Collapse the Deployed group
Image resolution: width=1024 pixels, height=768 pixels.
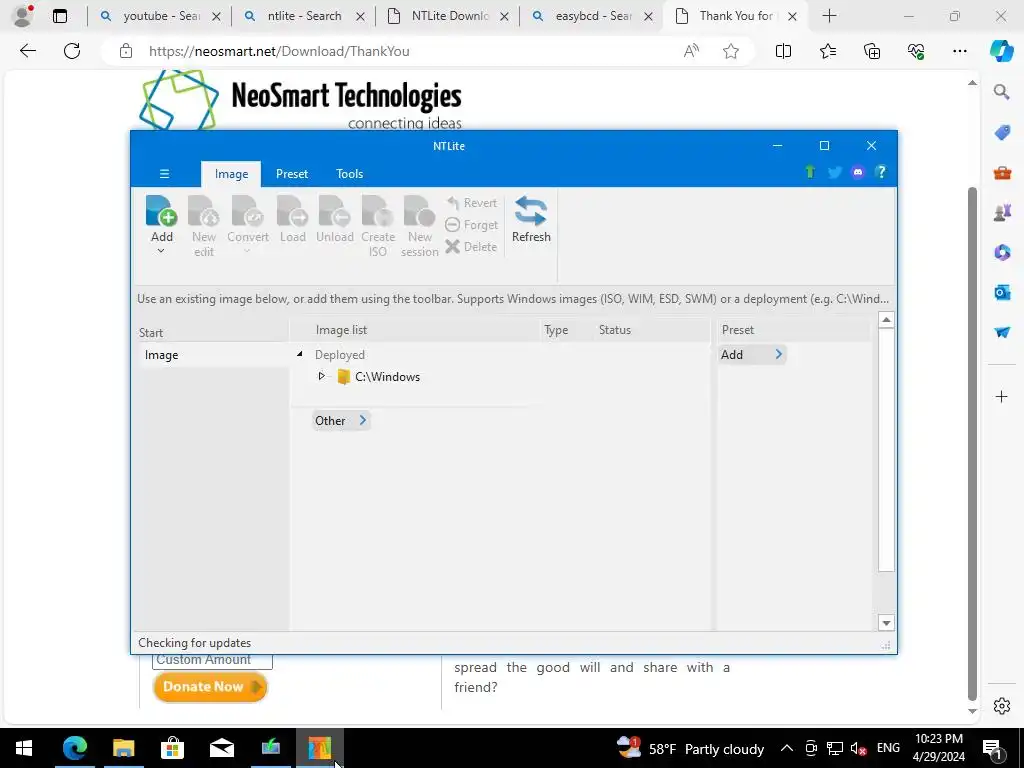point(299,355)
